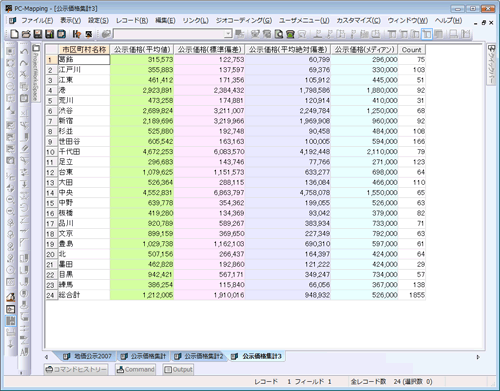This screenshot has height=391, width=500.
Task: Click the 公示価格(平均値) column header
Action: coord(142,50)
